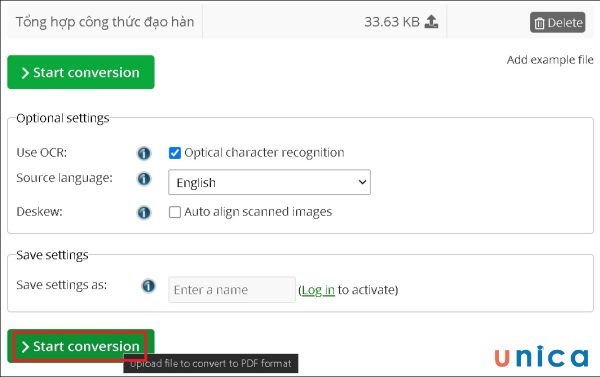Click Add example file link
Viewport: 600px width, 377px height.
pos(550,60)
